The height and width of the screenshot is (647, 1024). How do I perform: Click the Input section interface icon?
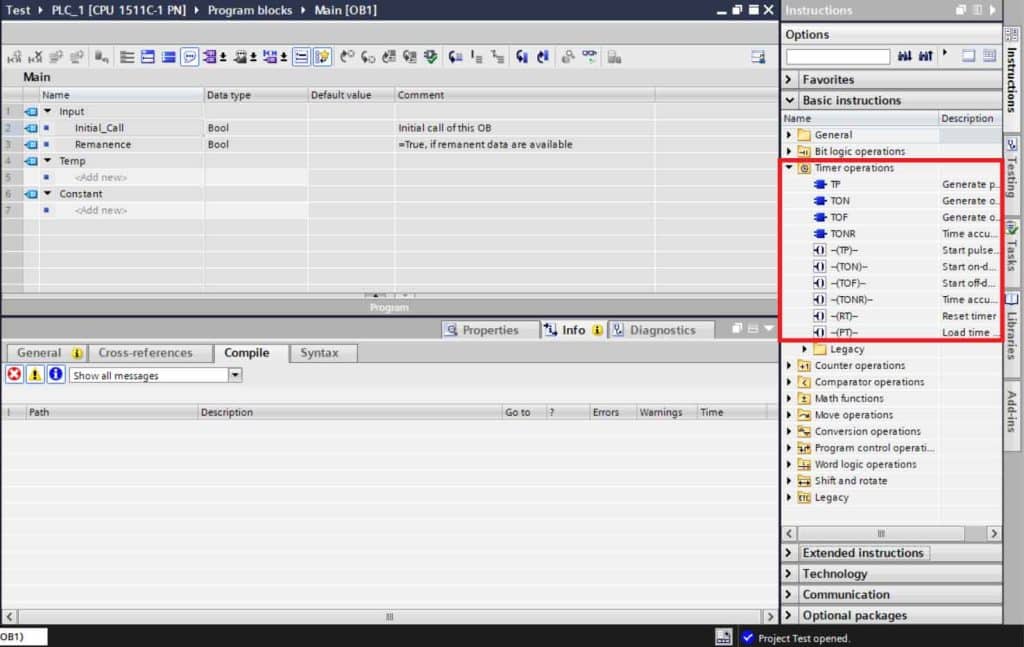(x=30, y=112)
